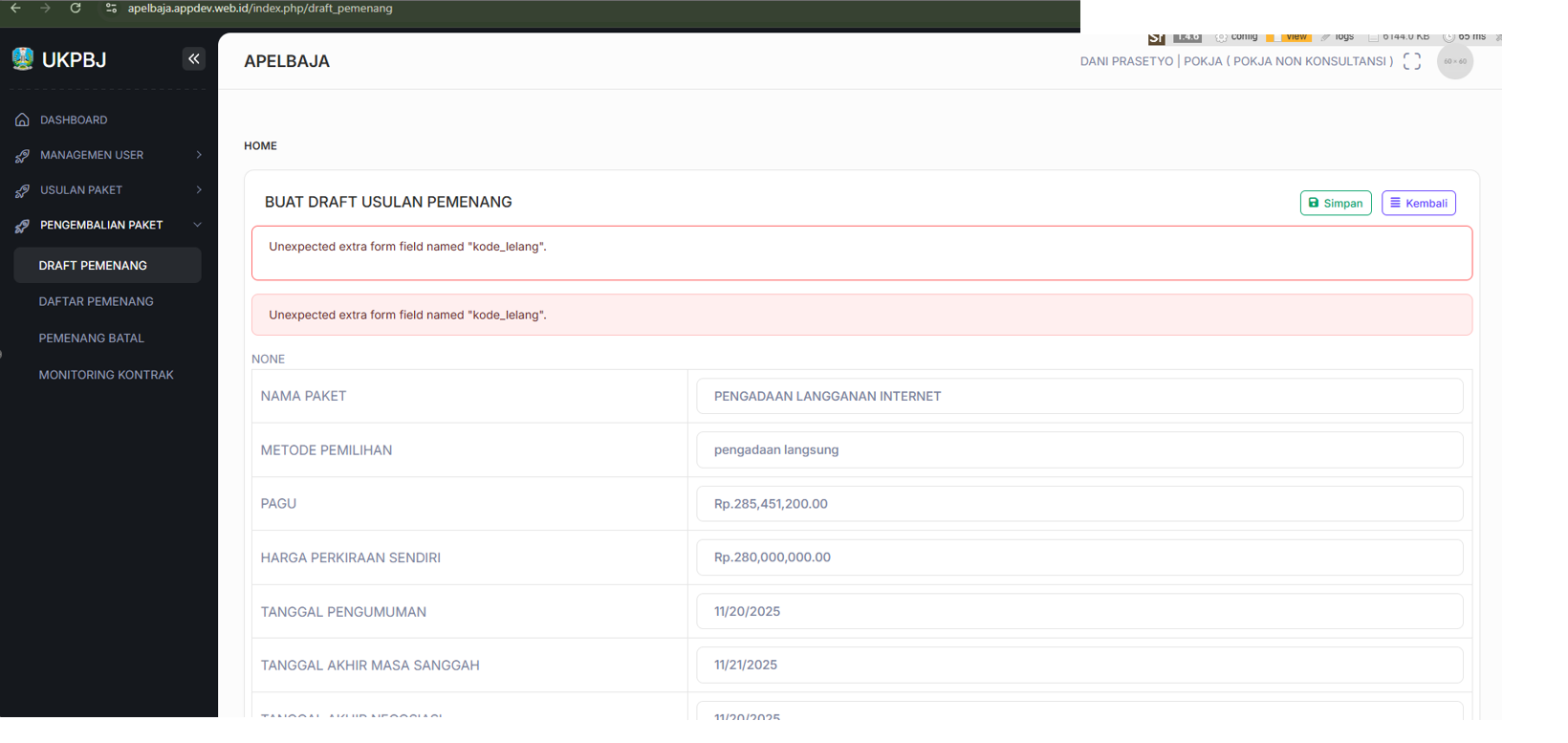Click the fullscreen toggle icon

click(1411, 61)
